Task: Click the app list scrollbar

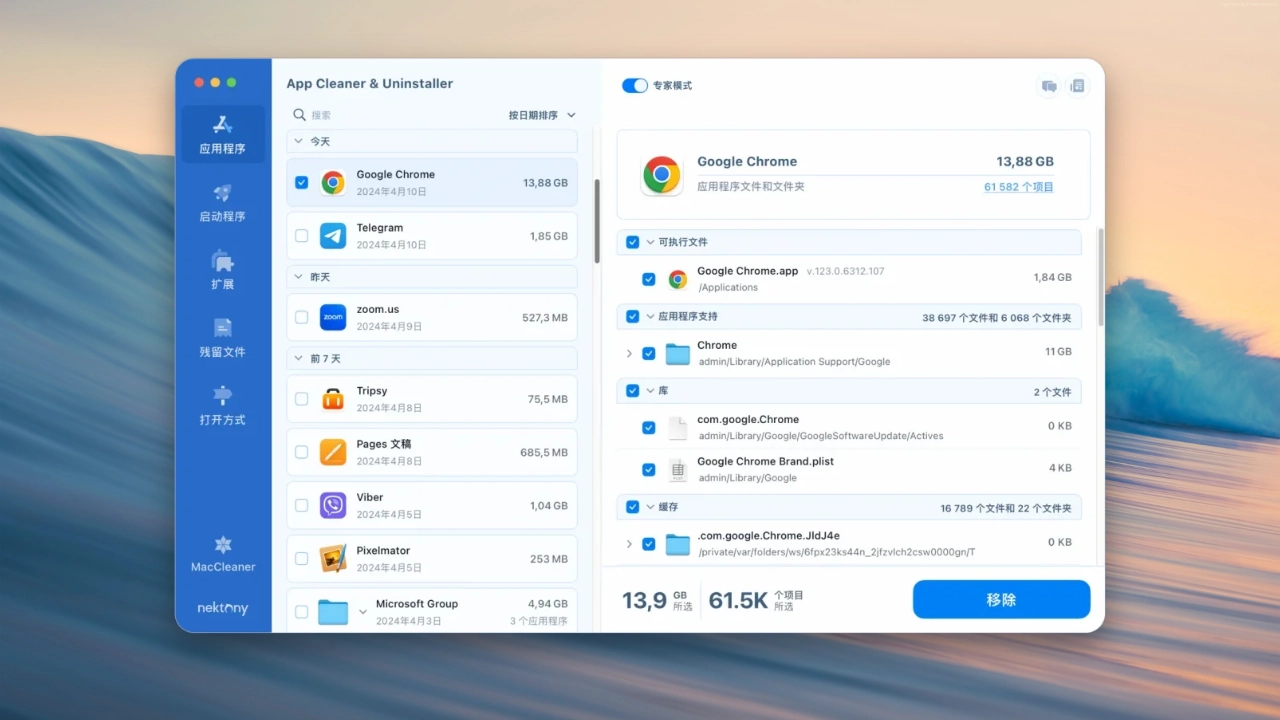Action: click(597, 220)
